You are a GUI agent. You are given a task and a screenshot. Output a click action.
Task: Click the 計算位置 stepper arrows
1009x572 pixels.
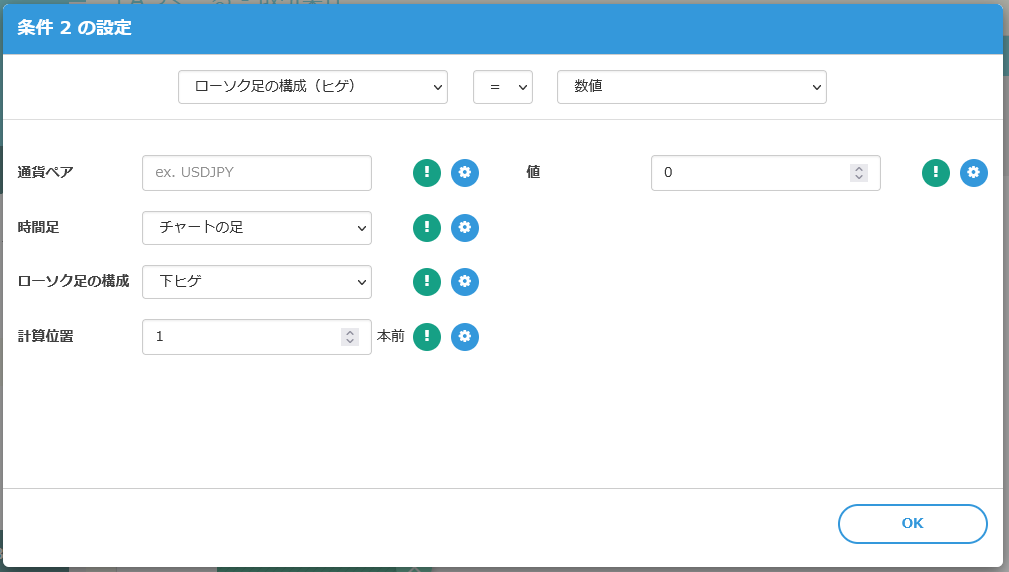coord(350,337)
